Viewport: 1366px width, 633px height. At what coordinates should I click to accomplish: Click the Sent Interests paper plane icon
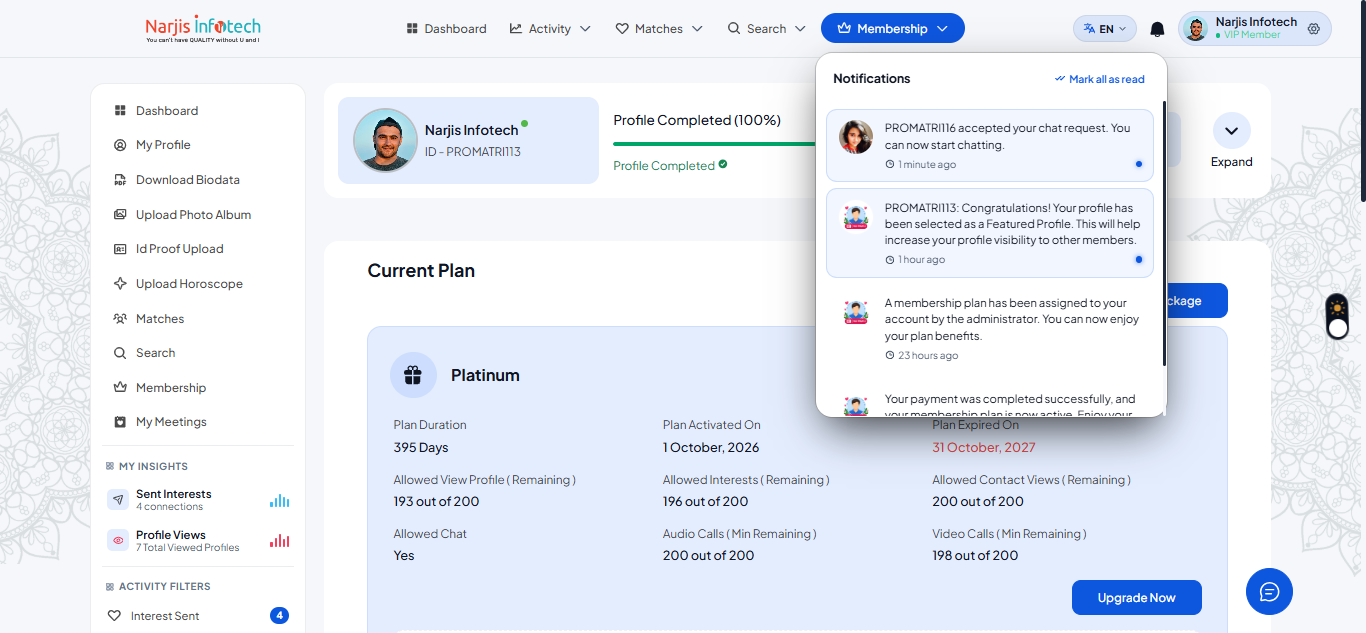point(119,499)
